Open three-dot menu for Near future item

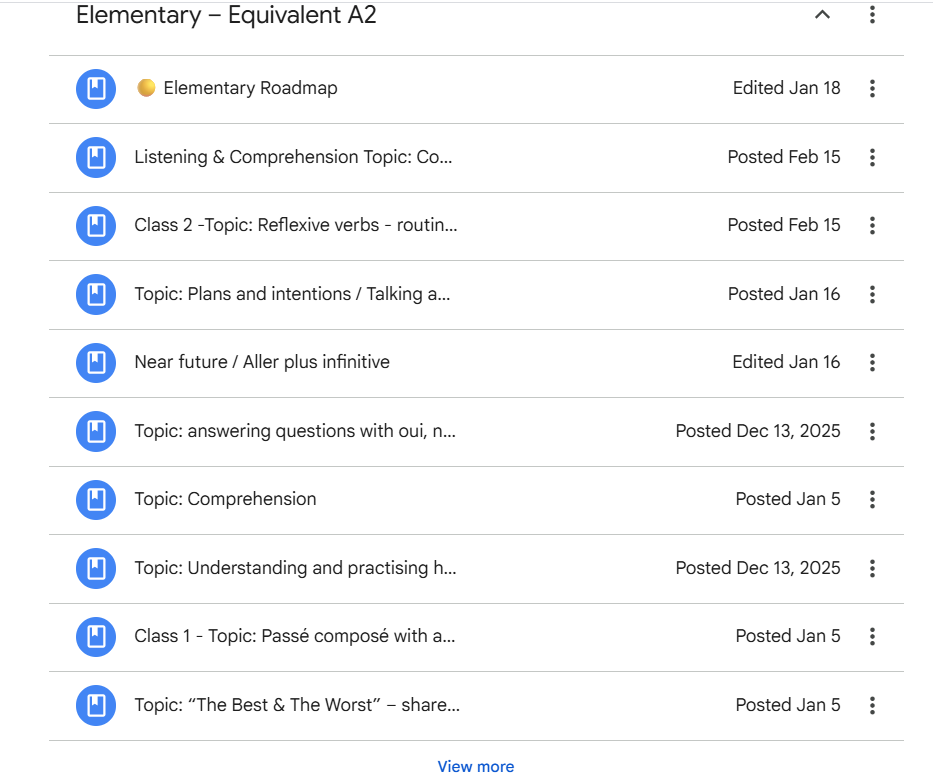point(872,363)
